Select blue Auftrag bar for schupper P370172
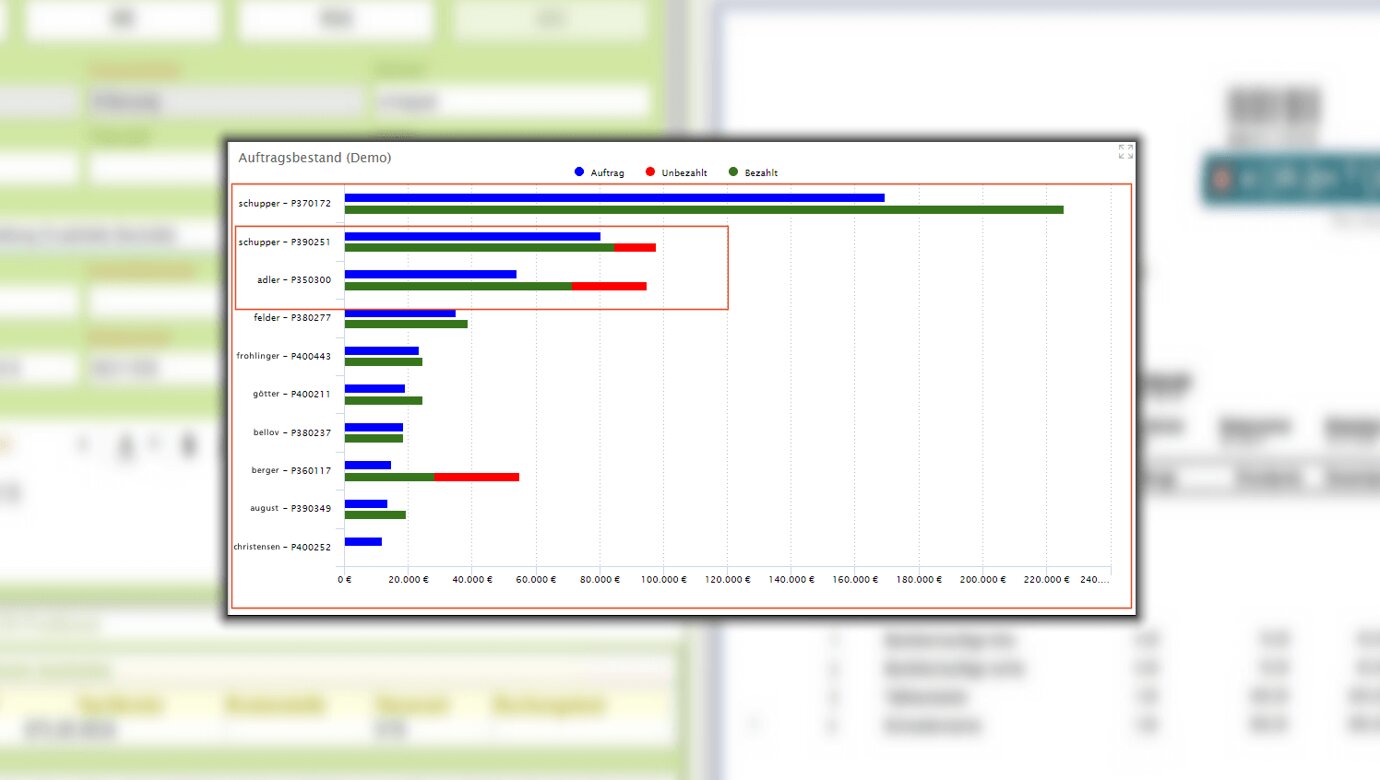 pyautogui.click(x=614, y=198)
